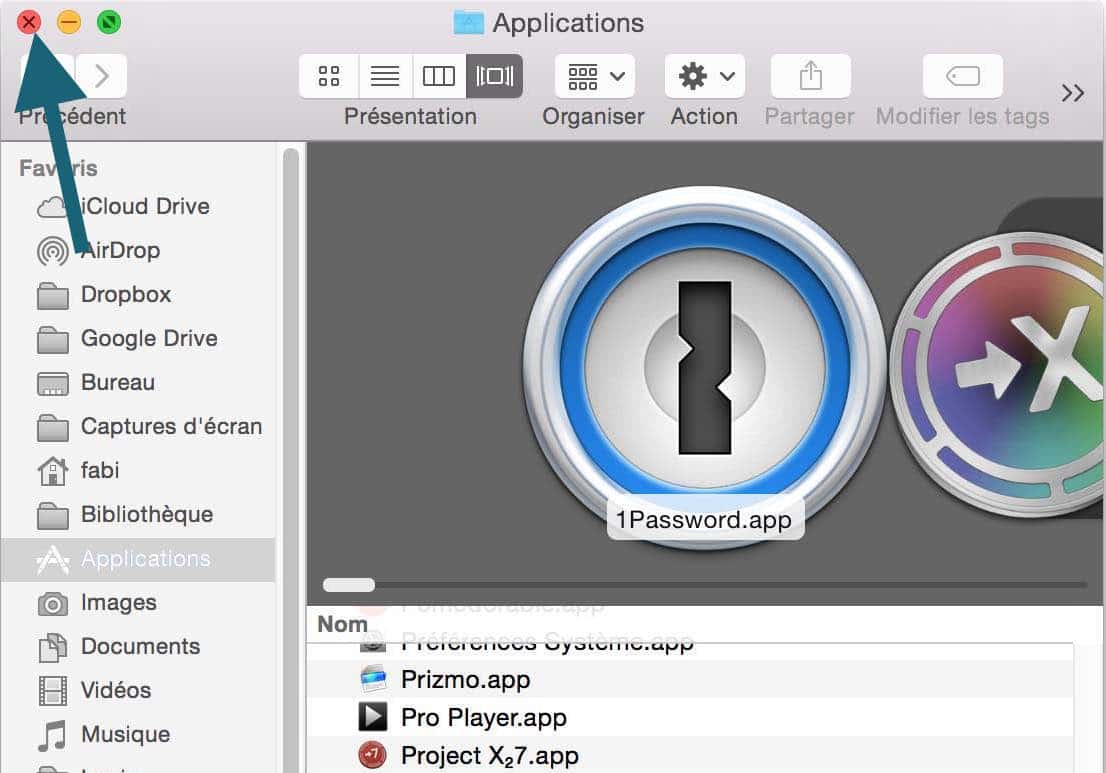Click the Project X₂7 app icon

(x=372, y=755)
